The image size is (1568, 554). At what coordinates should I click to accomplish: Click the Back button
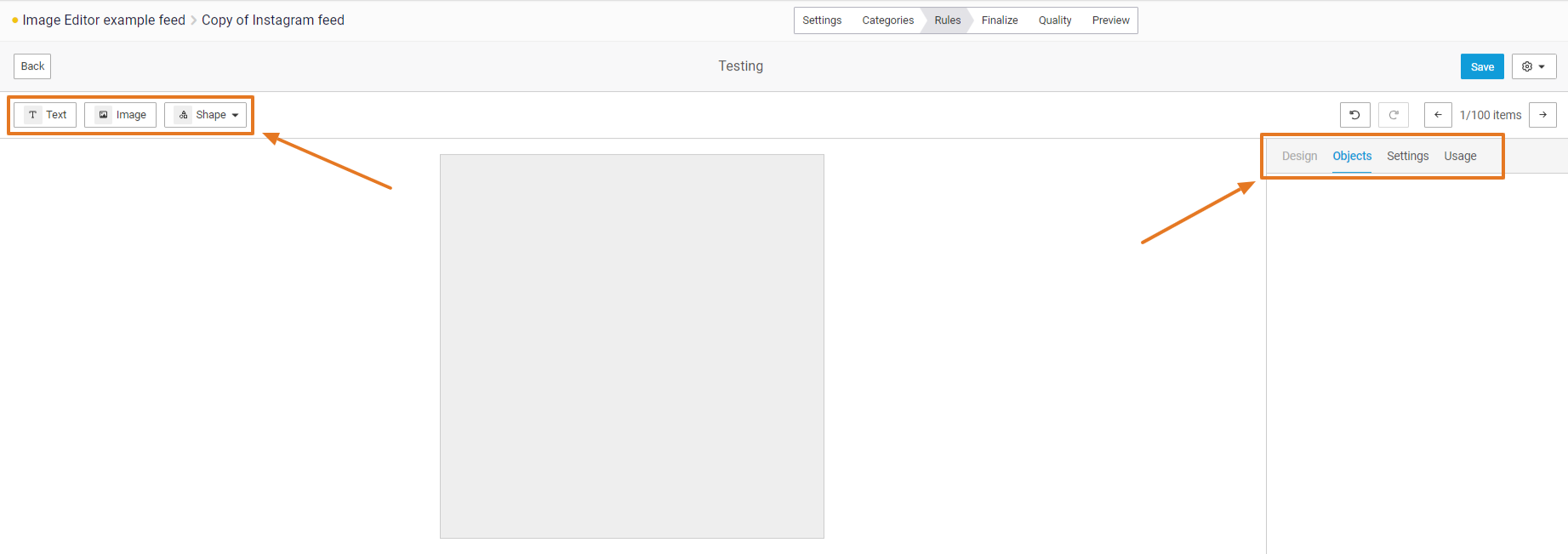click(32, 66)
